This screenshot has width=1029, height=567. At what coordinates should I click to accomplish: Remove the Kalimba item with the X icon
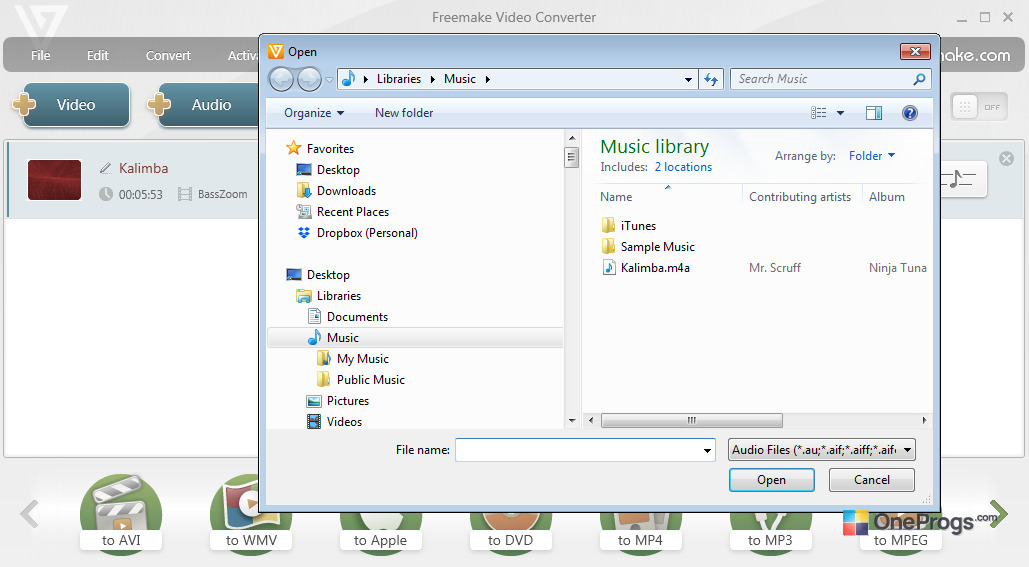1006,158
